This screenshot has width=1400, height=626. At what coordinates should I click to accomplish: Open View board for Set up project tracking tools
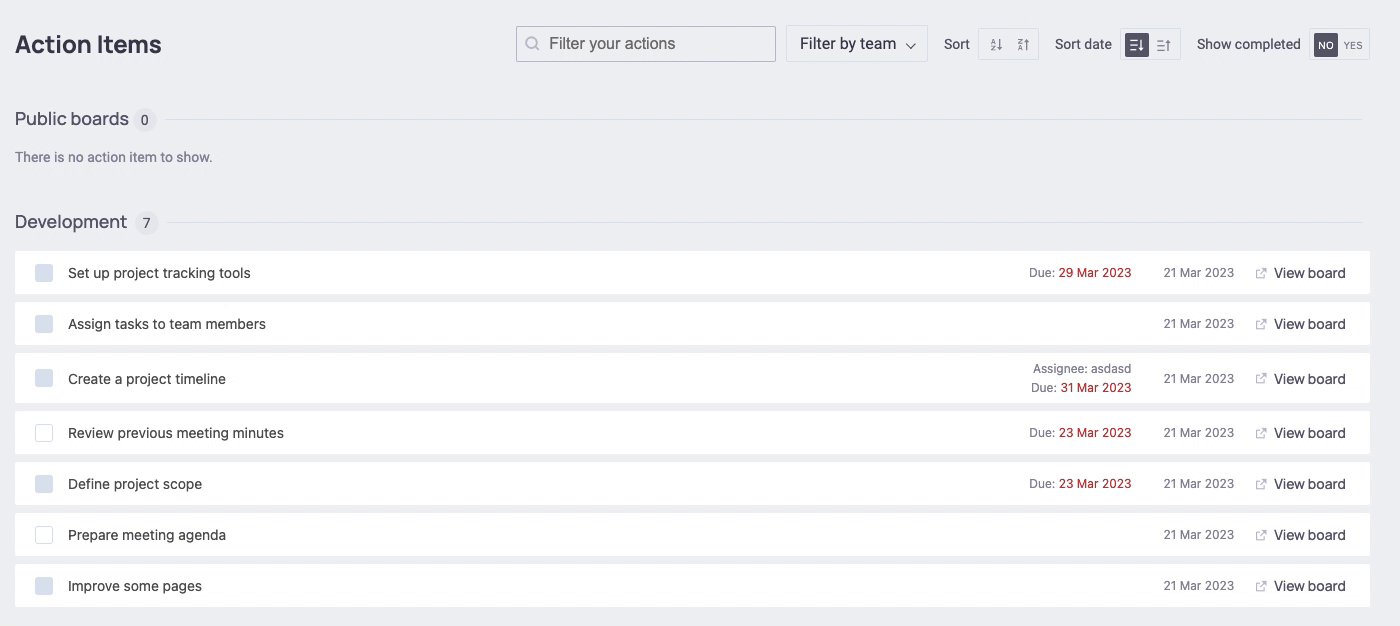point(1309,273)
